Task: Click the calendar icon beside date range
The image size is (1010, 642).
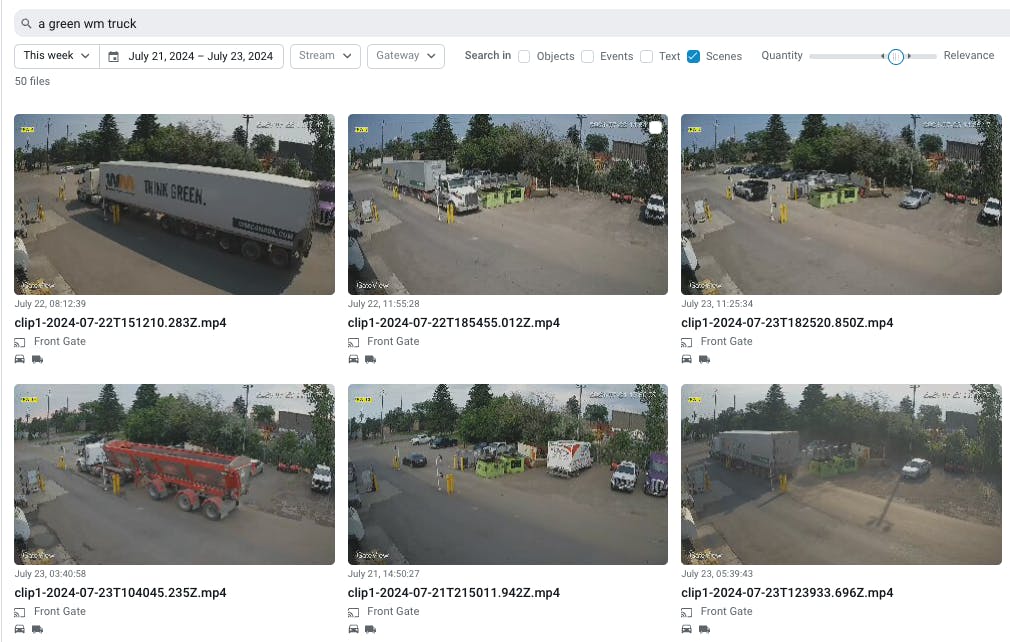Action: [114, 56]
